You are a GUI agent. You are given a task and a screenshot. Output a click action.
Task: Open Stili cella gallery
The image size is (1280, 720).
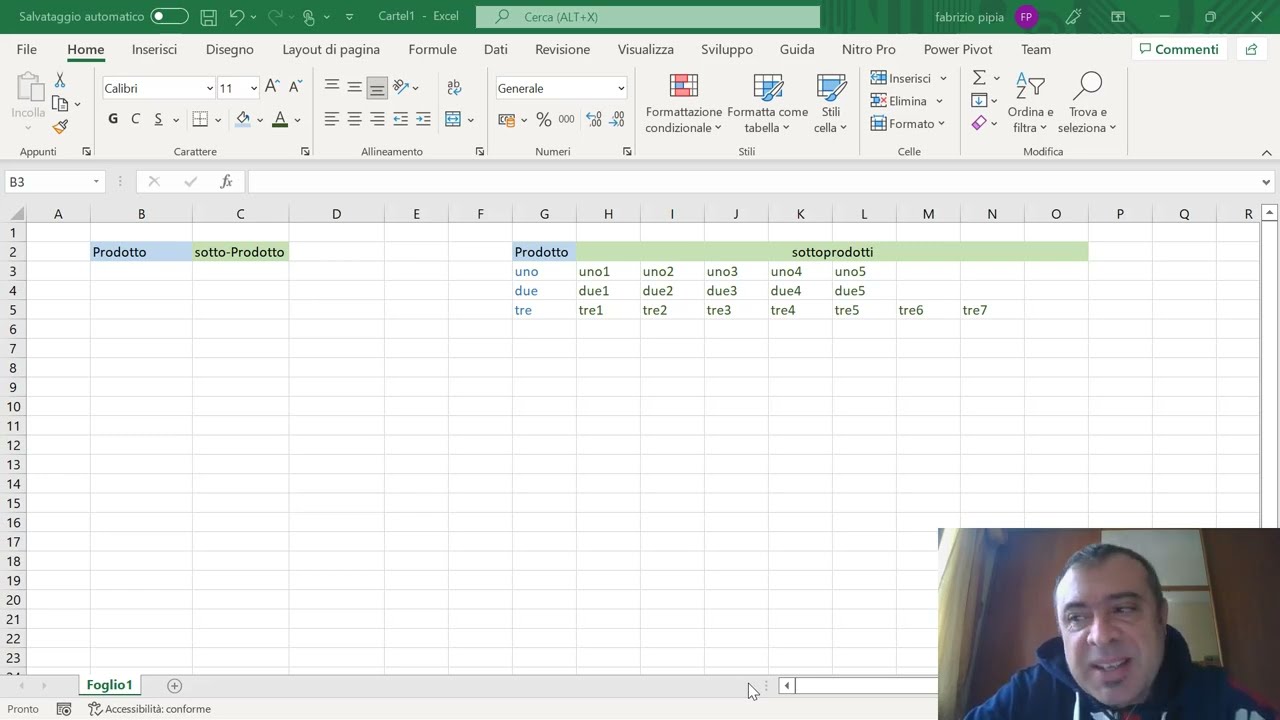click(x=831, y=104)
